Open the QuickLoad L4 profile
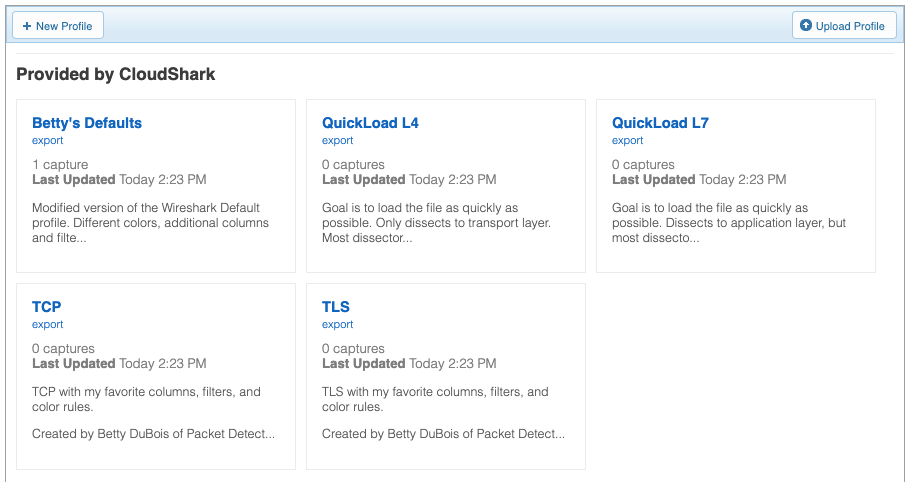Screen dimensions: 912x482 [370, 123]
